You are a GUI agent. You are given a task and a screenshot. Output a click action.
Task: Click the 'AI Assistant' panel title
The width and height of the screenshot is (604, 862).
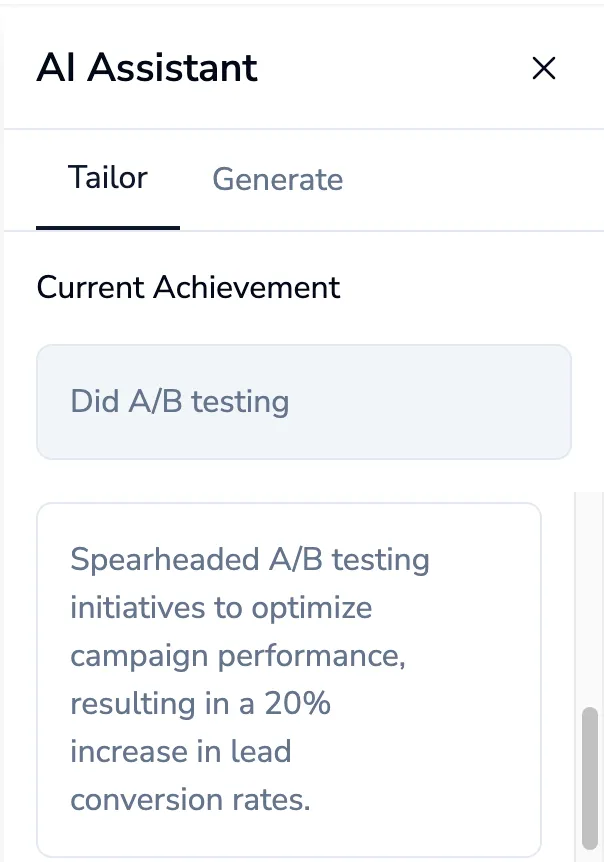pos(147,68)
